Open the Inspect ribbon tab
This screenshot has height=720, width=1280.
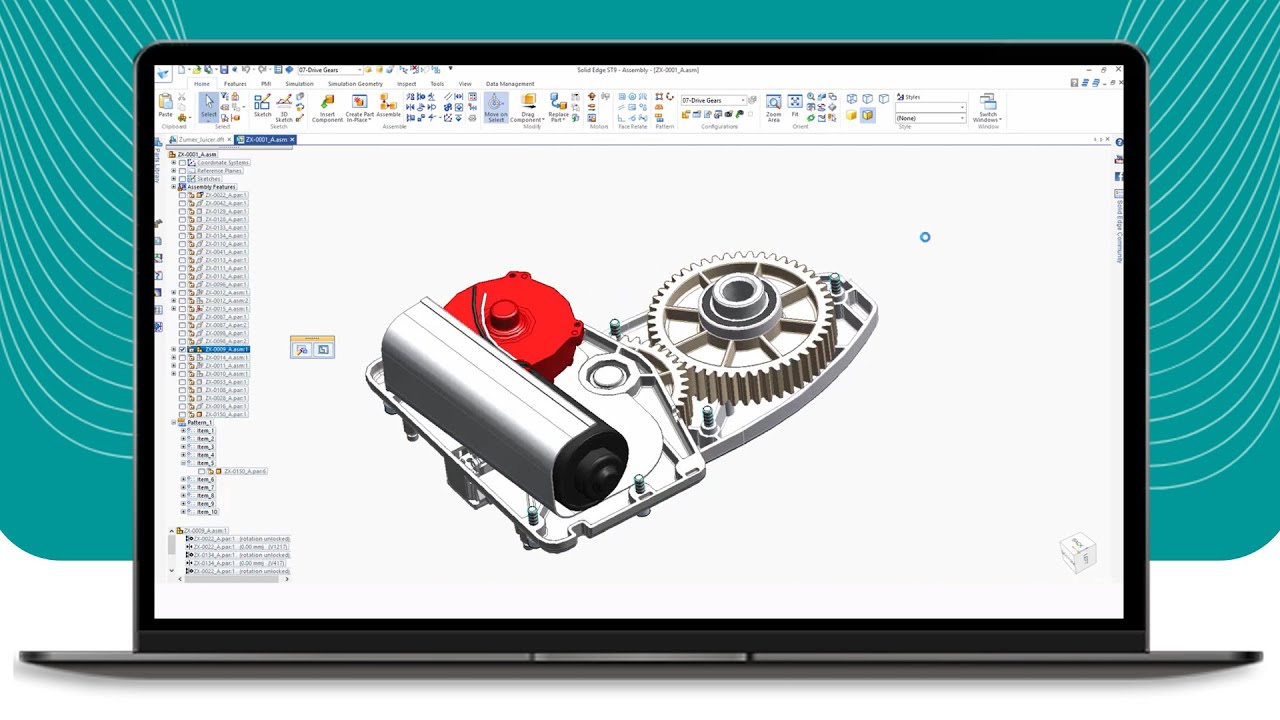407,84
